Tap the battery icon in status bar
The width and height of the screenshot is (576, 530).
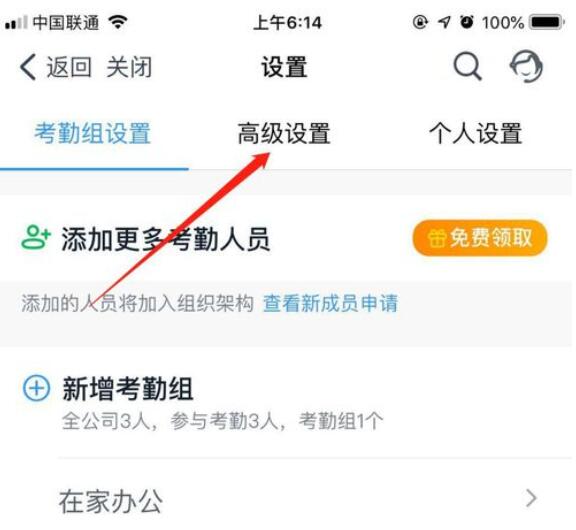point(547,22)
